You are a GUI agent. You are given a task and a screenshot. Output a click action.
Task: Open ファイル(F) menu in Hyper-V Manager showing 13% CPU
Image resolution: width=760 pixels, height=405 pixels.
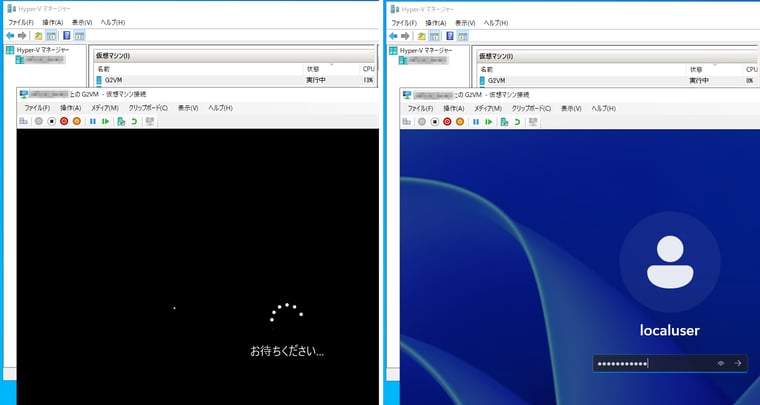click(21, 22)
